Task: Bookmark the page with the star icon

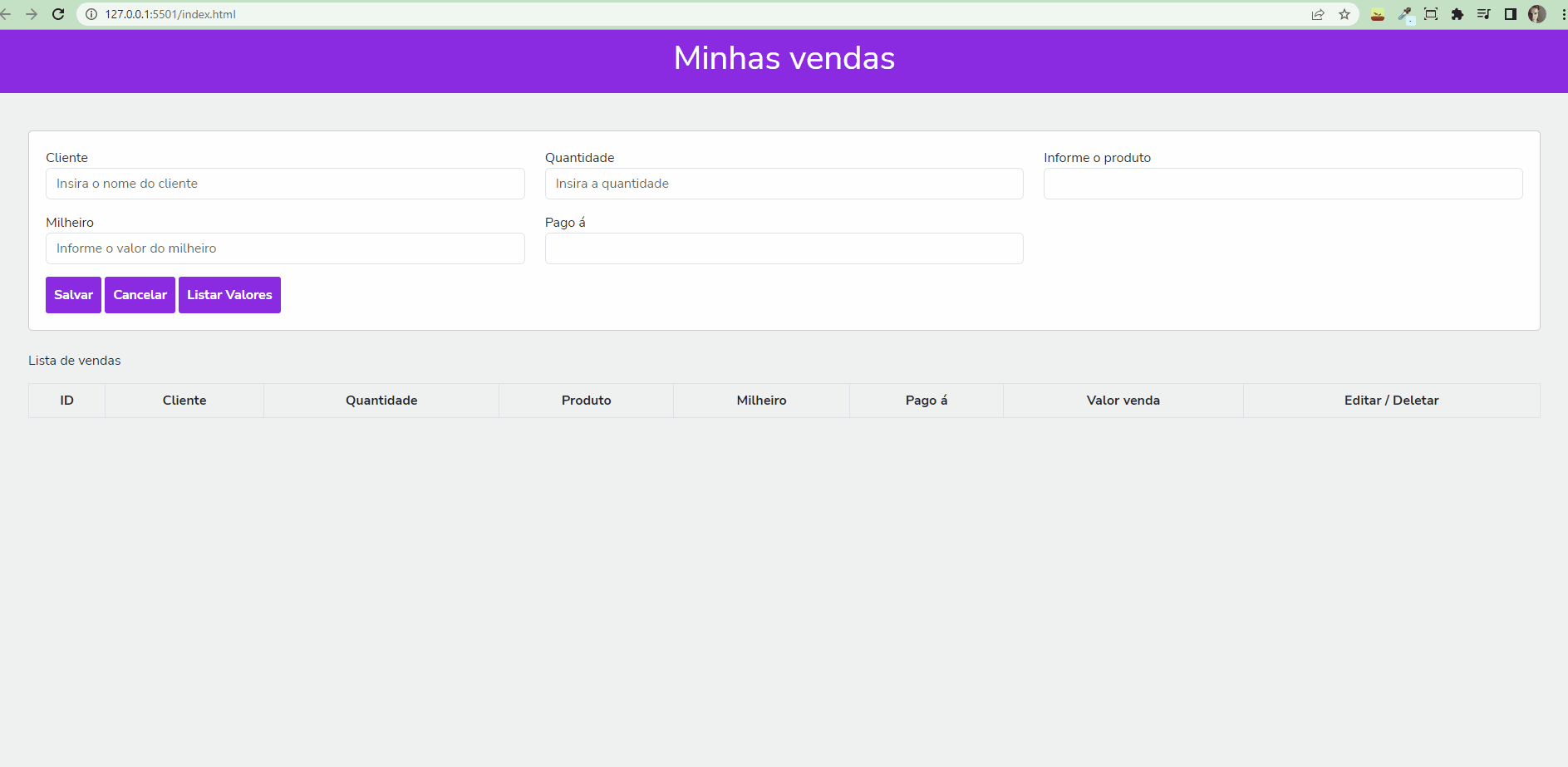Action: pyautogui.click(x=1344, y=14)
